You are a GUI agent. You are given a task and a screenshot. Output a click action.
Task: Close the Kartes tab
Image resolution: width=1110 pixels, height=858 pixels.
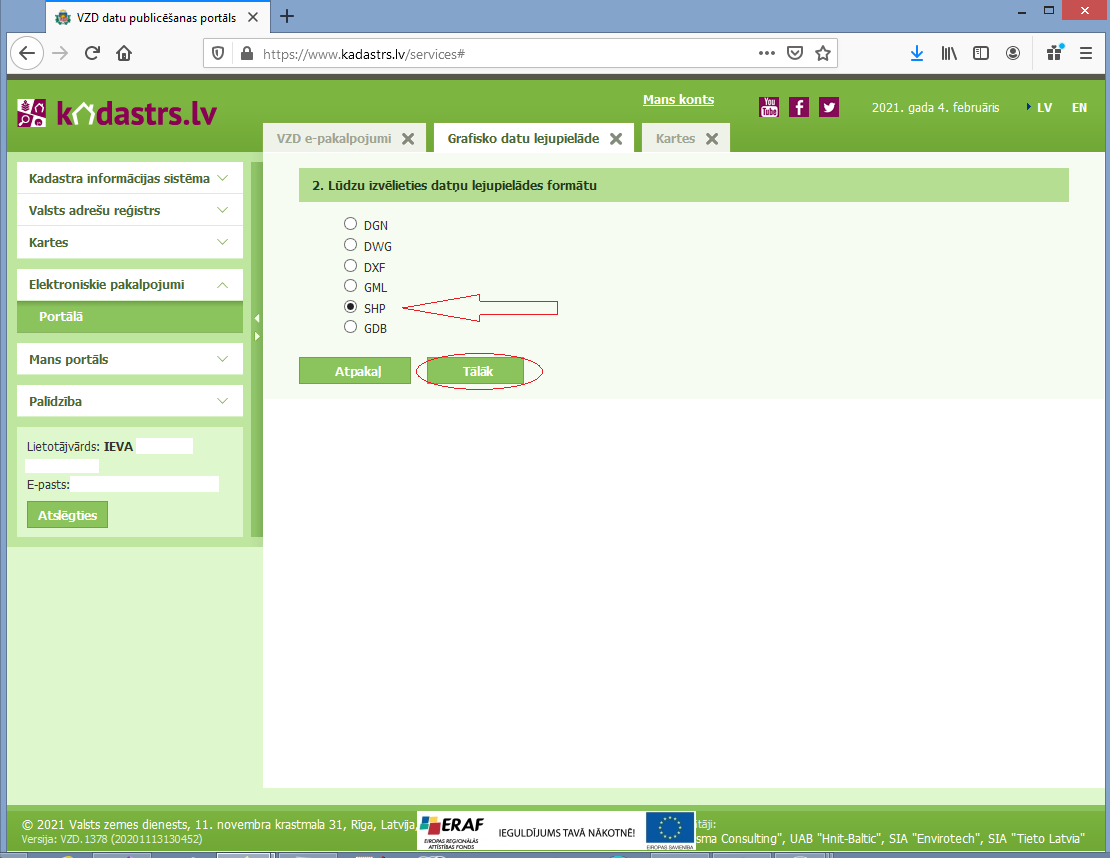712,139
